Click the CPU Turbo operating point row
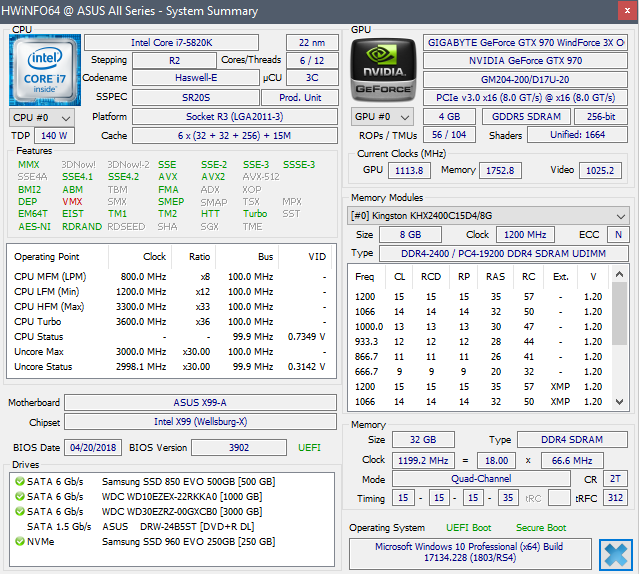The image size is (639, 574). [x=171, y=322]
